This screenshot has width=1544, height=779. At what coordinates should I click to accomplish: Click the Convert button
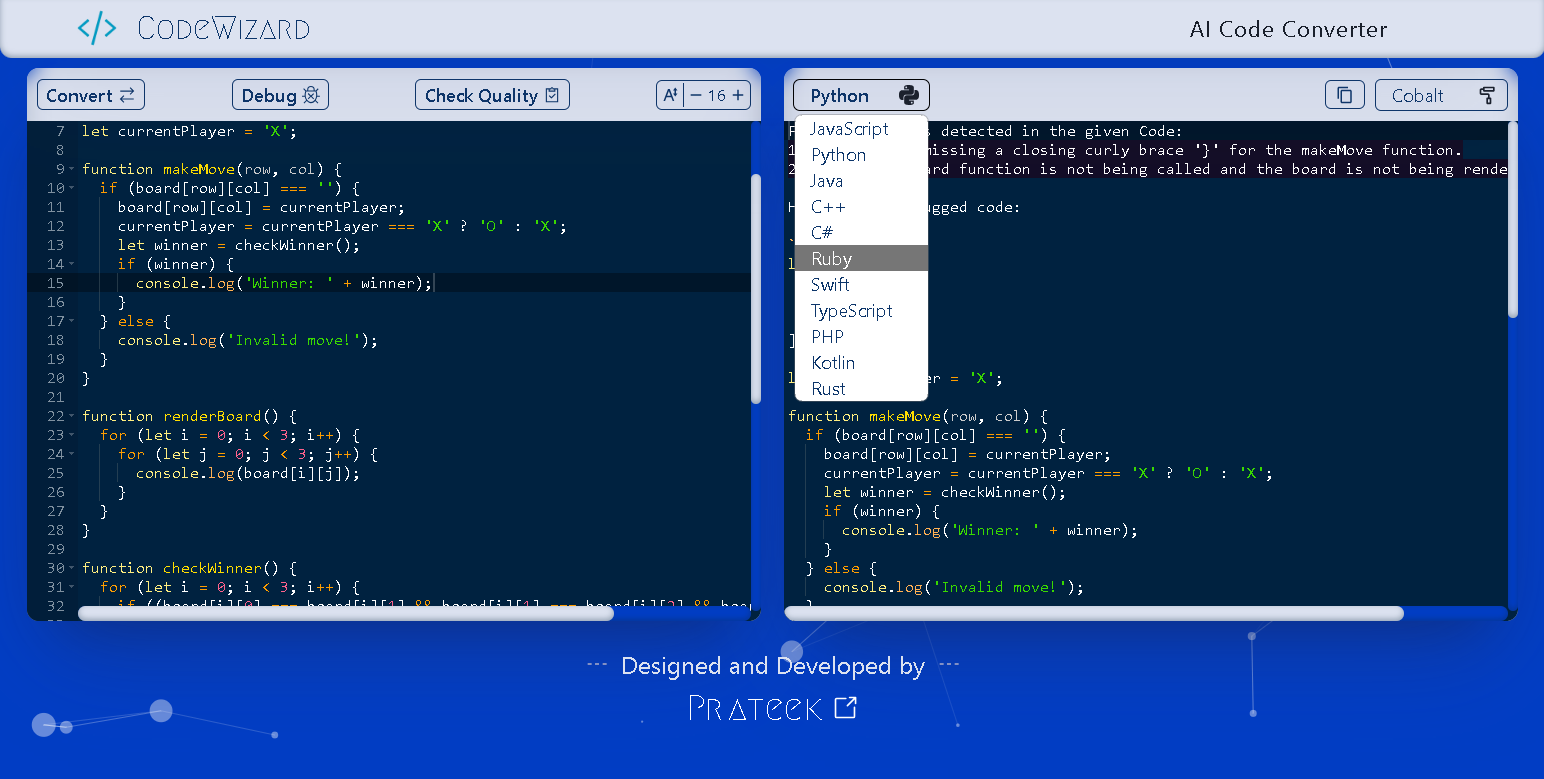pyautogui.click(x=91, y=95)
